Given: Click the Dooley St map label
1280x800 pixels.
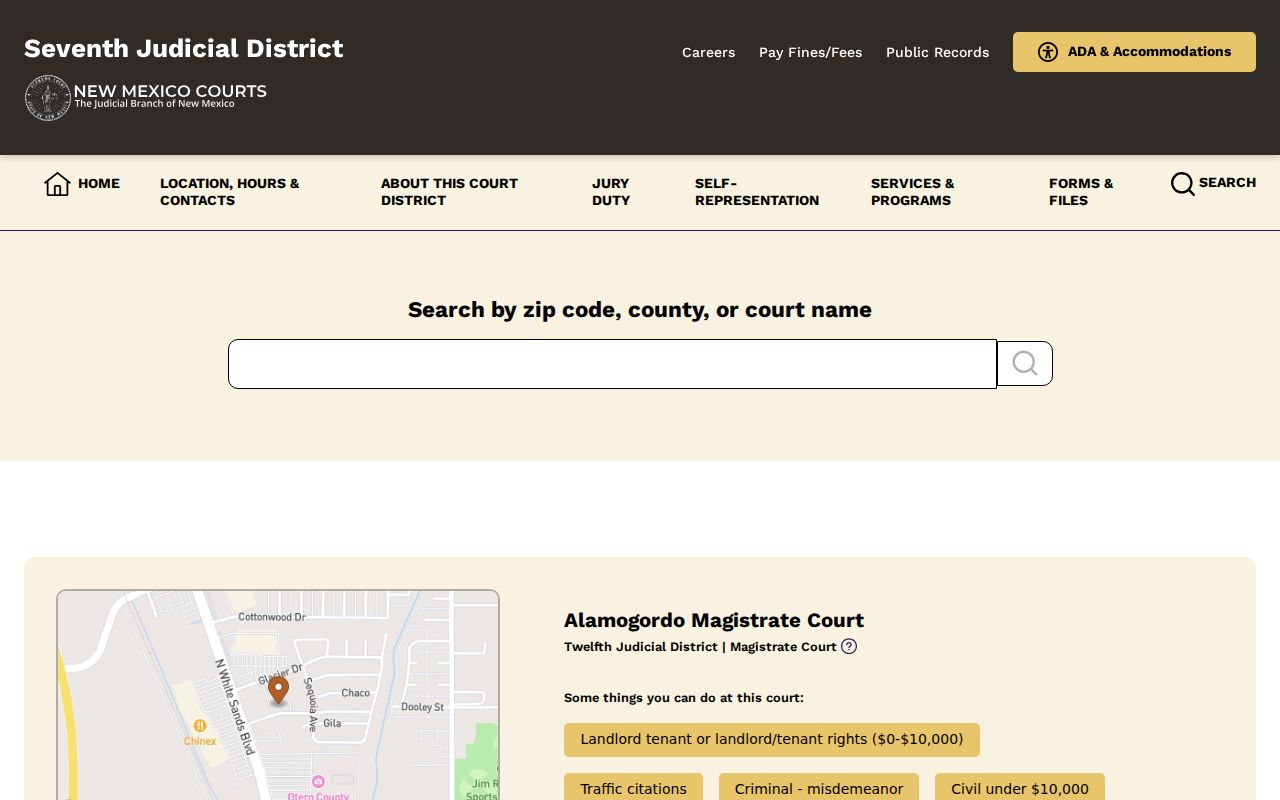Looking at the screenshot, I should (422, 707).
